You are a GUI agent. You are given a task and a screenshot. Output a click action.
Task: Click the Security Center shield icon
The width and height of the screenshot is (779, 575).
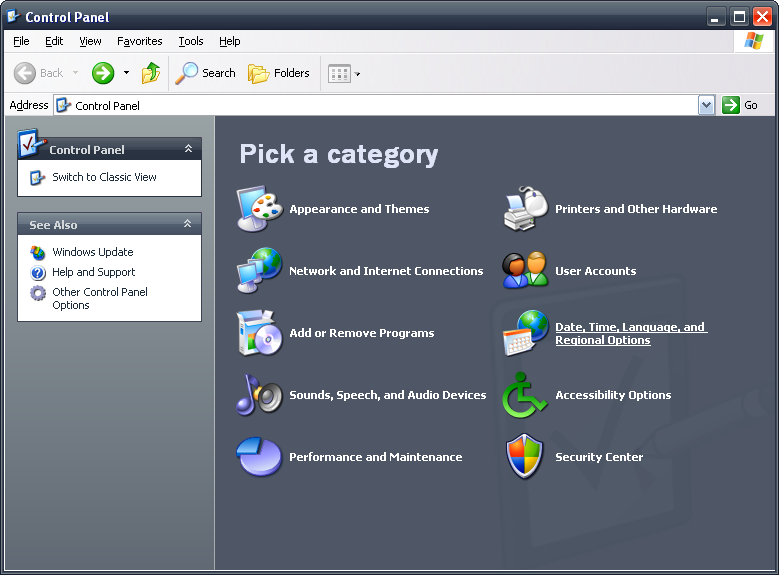[x=525, y=456]
